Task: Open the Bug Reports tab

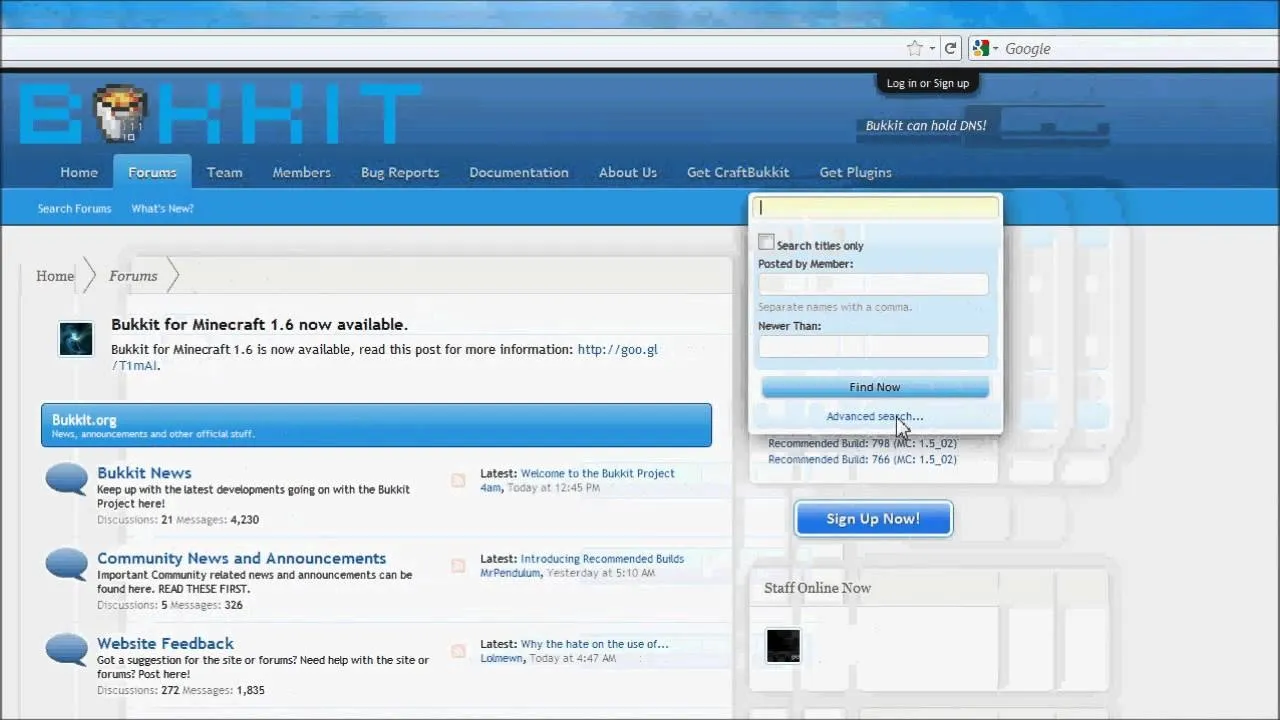Action: [x=400, y=172]
